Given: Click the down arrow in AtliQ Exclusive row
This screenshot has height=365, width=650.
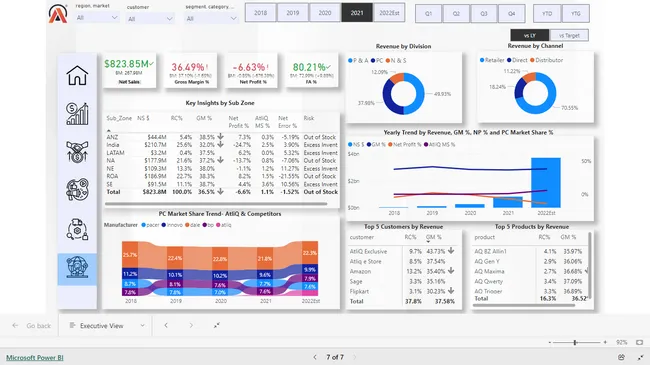Looking at the screenshot, I should click(451, 251).
